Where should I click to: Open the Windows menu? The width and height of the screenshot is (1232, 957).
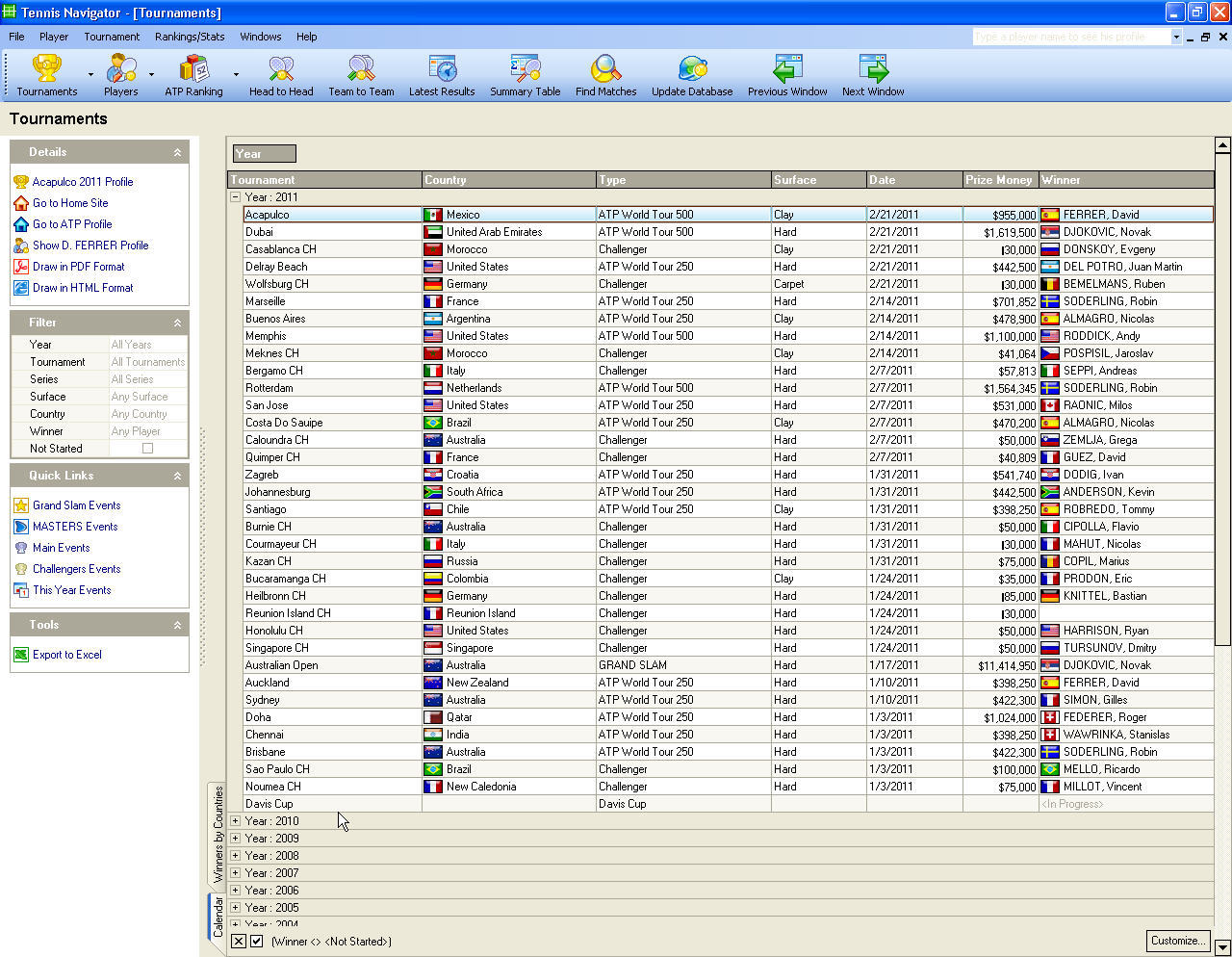tap(261, 37)
